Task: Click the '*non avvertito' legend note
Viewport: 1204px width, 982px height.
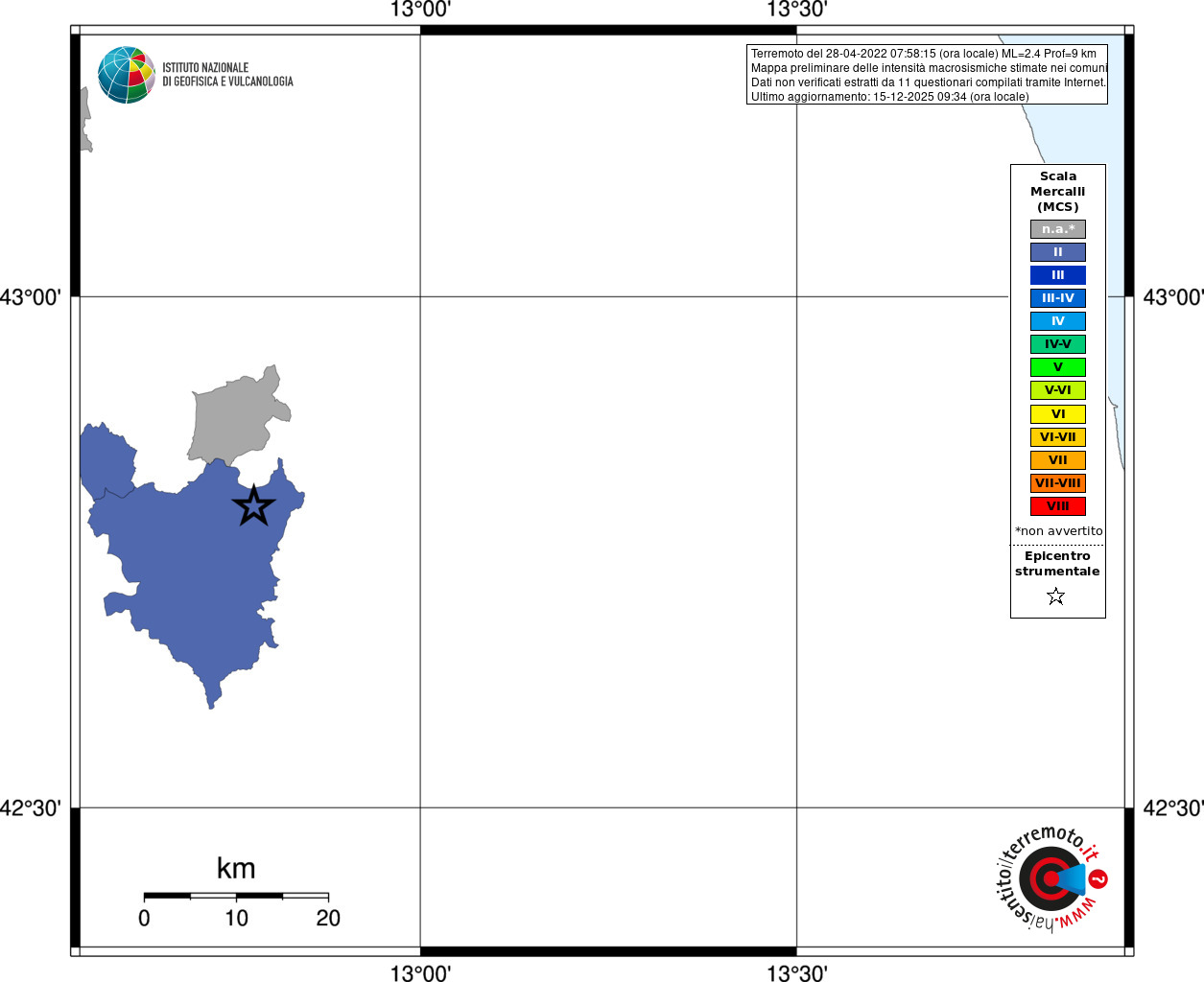Action: click(x=1059, y=531)
